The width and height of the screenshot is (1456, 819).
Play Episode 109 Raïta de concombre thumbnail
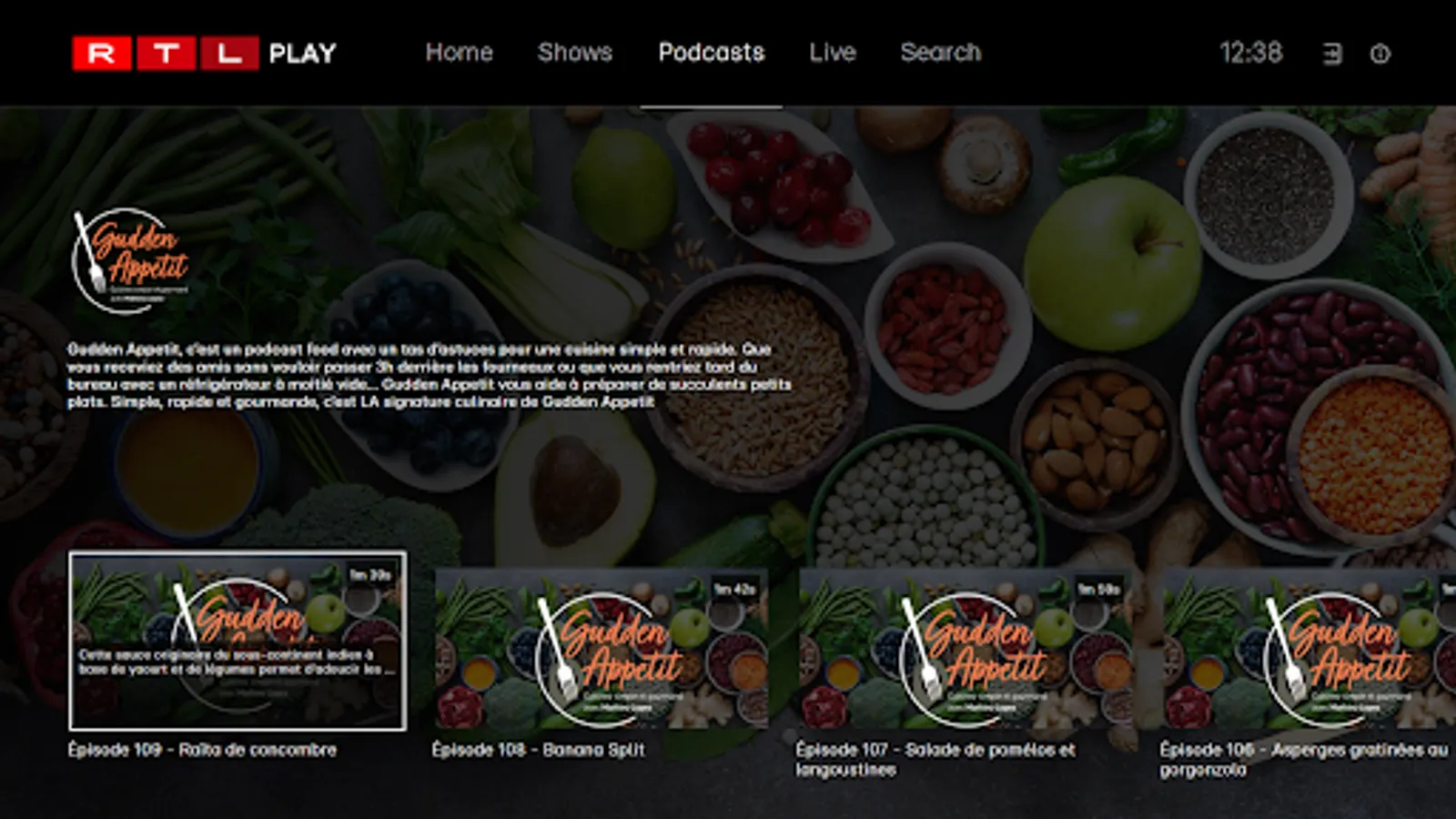(x=238, y=641)
